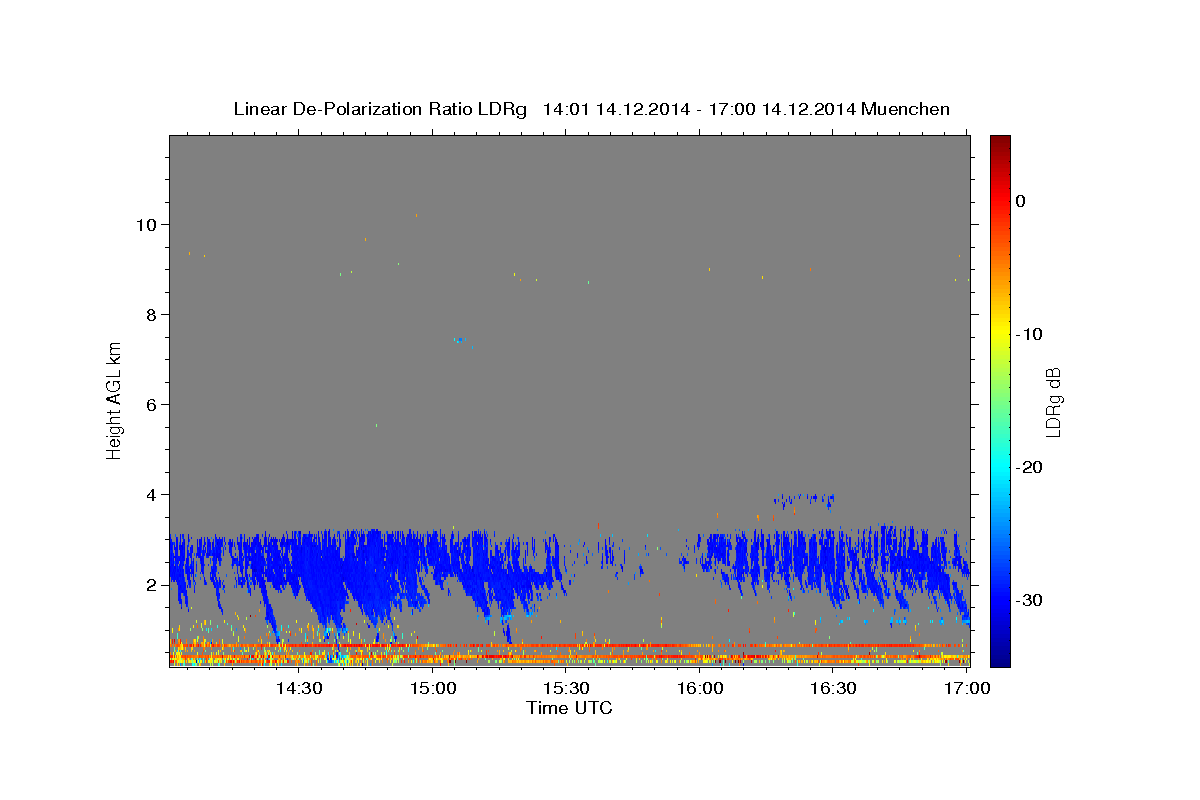The width and height of the screenshot is (1200, 800).
Task: Click the red horizontal band near the ground
Action: tap(570, 645)
